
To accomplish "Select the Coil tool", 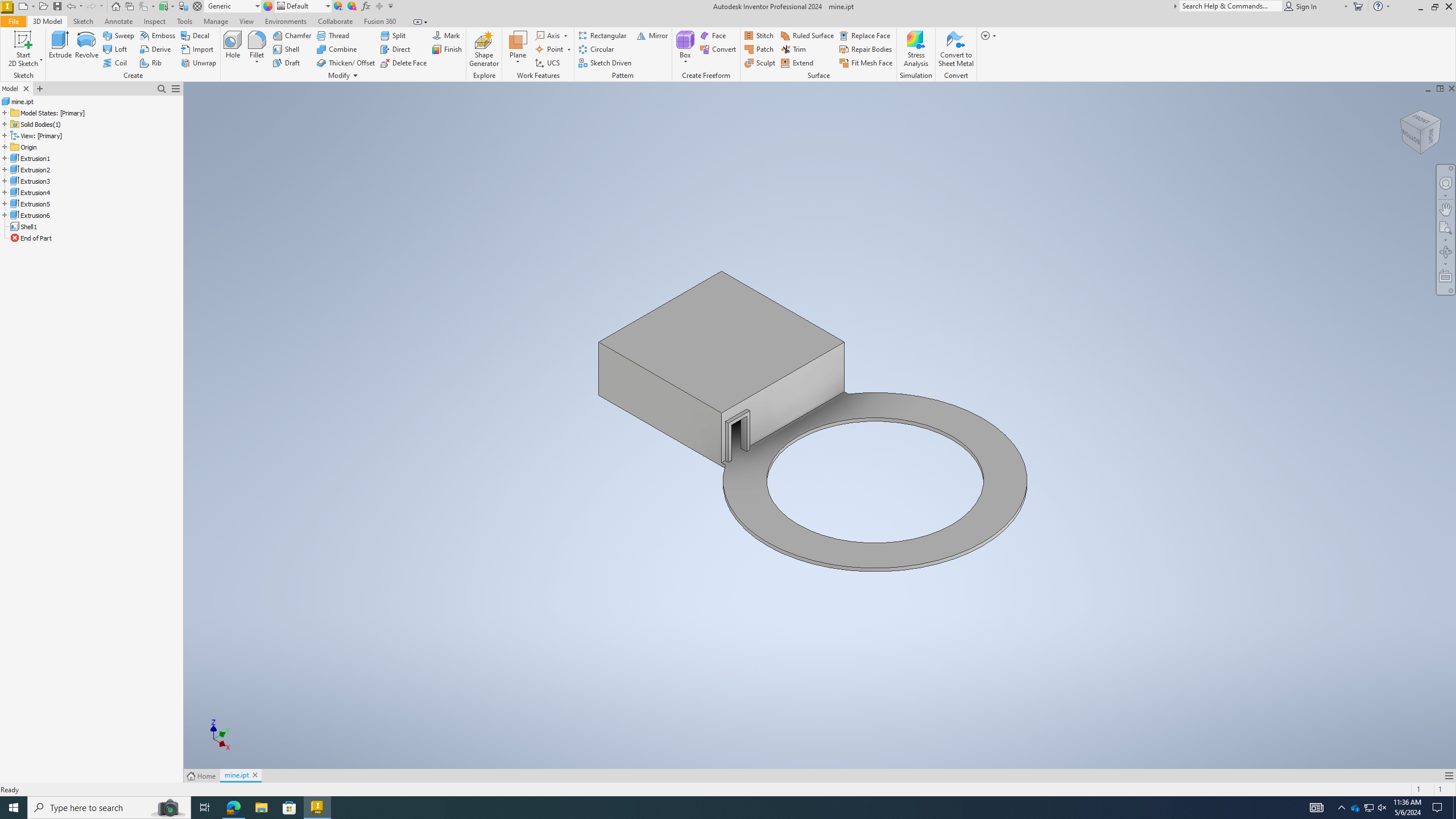I will pos(115,63).
